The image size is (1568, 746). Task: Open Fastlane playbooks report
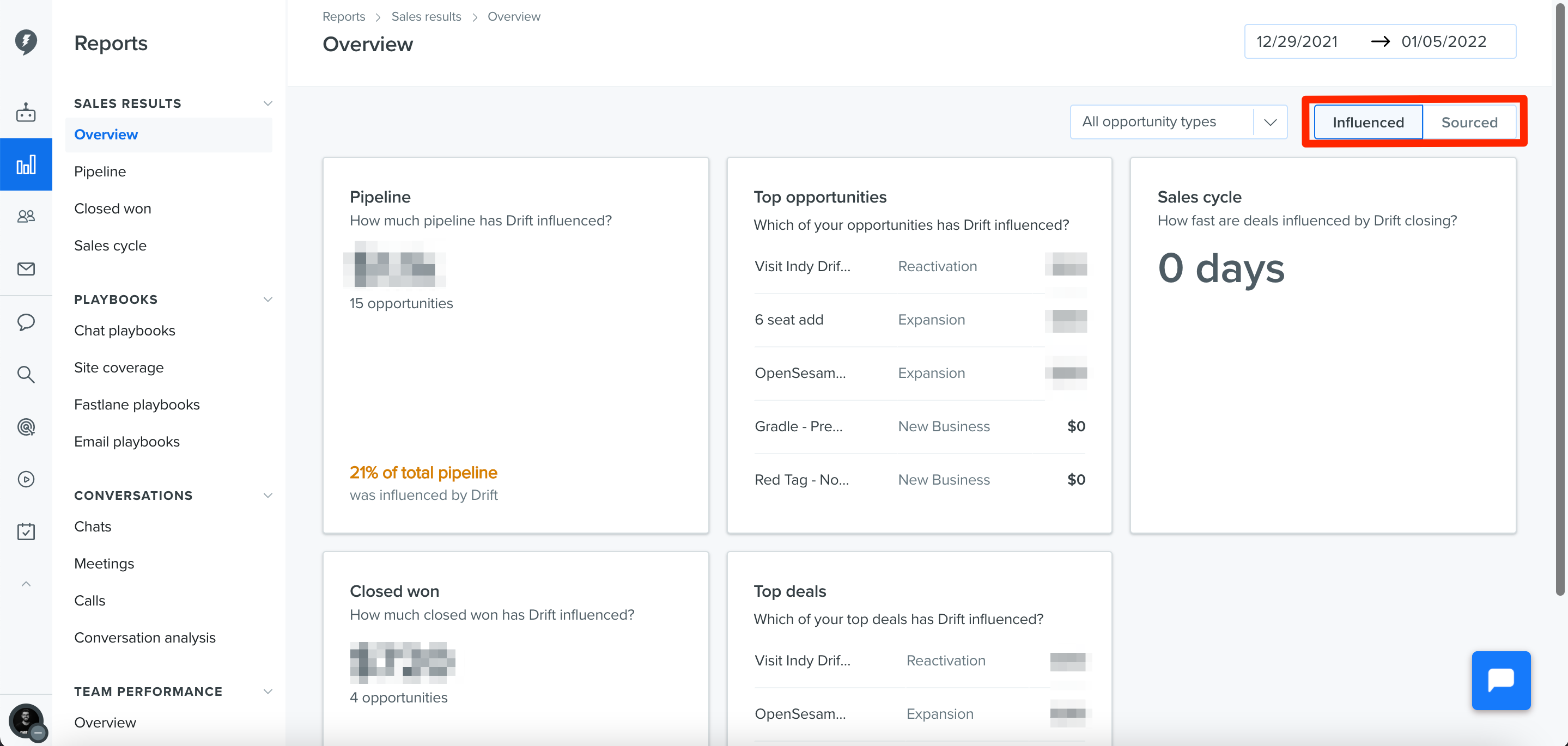(x=137, y=405)
